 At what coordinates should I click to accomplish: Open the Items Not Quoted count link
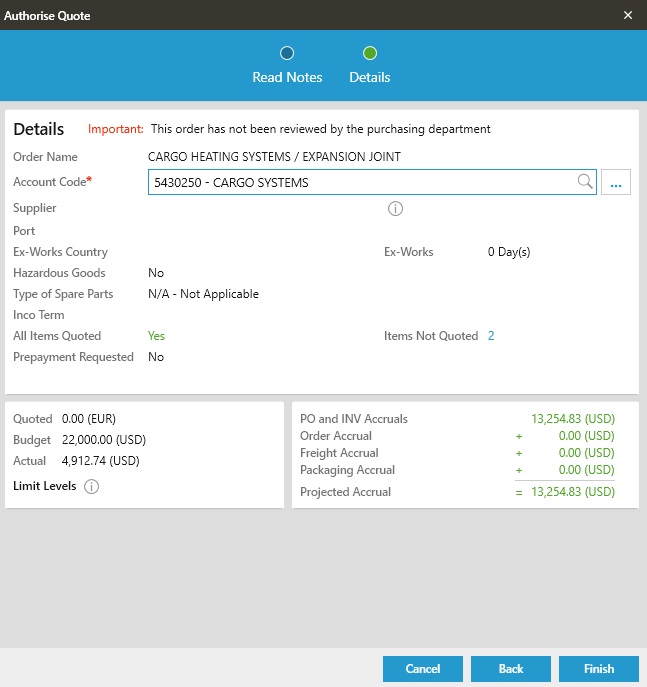(x=491, y=336)
